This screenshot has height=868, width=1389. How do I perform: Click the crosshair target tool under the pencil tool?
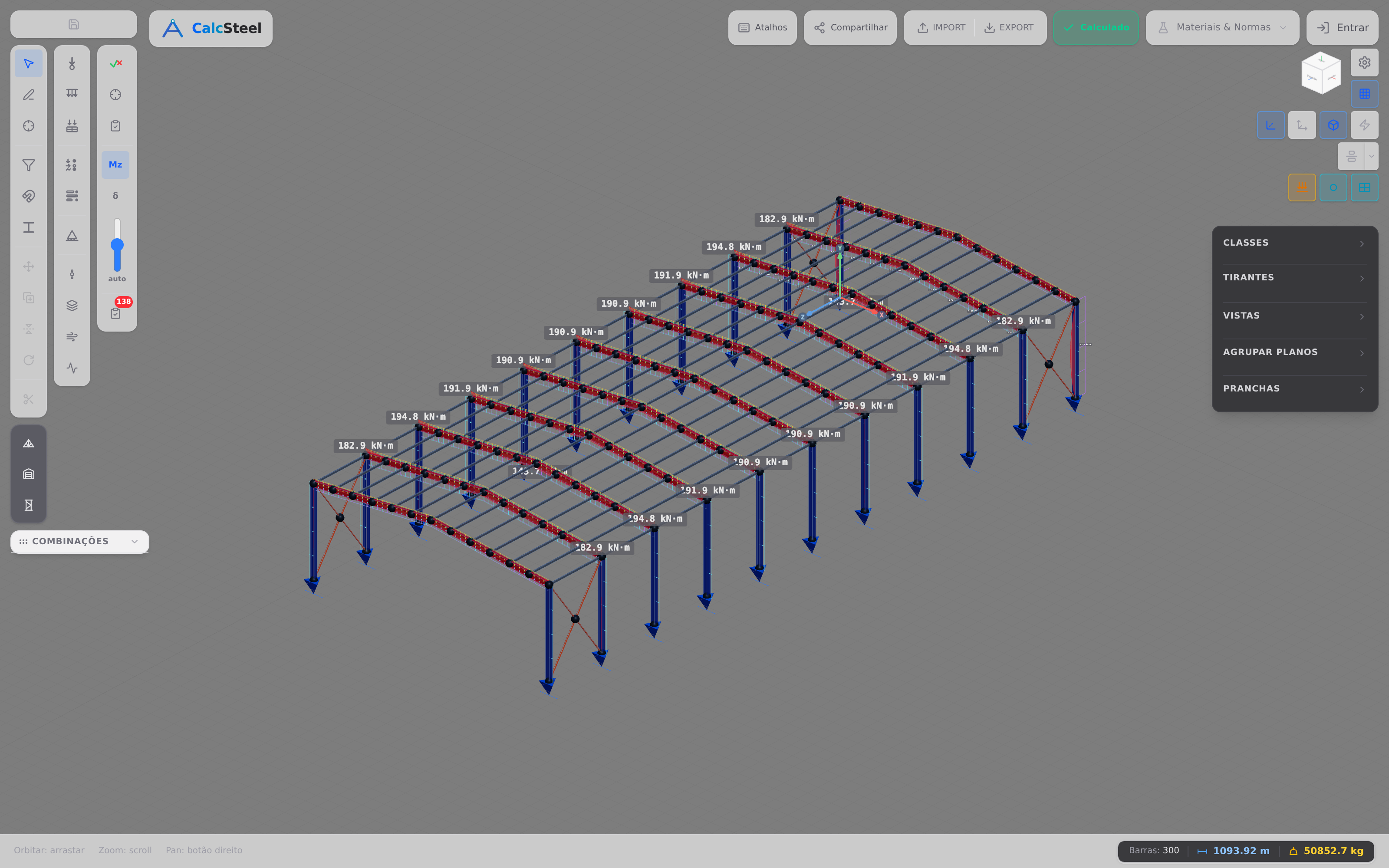[x=28, y=126]
